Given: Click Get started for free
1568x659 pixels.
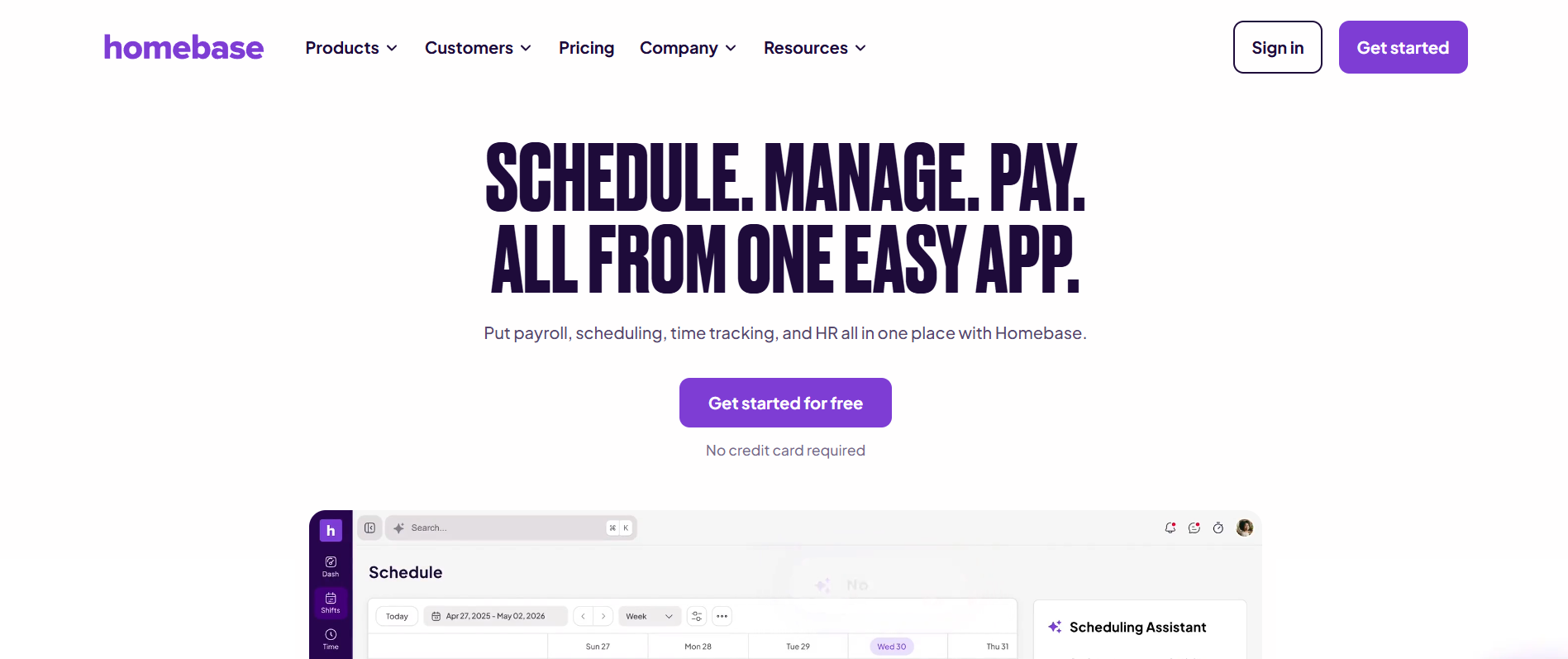Looking at the screenshot, I should pyautogui.click(x=785, y=403).
